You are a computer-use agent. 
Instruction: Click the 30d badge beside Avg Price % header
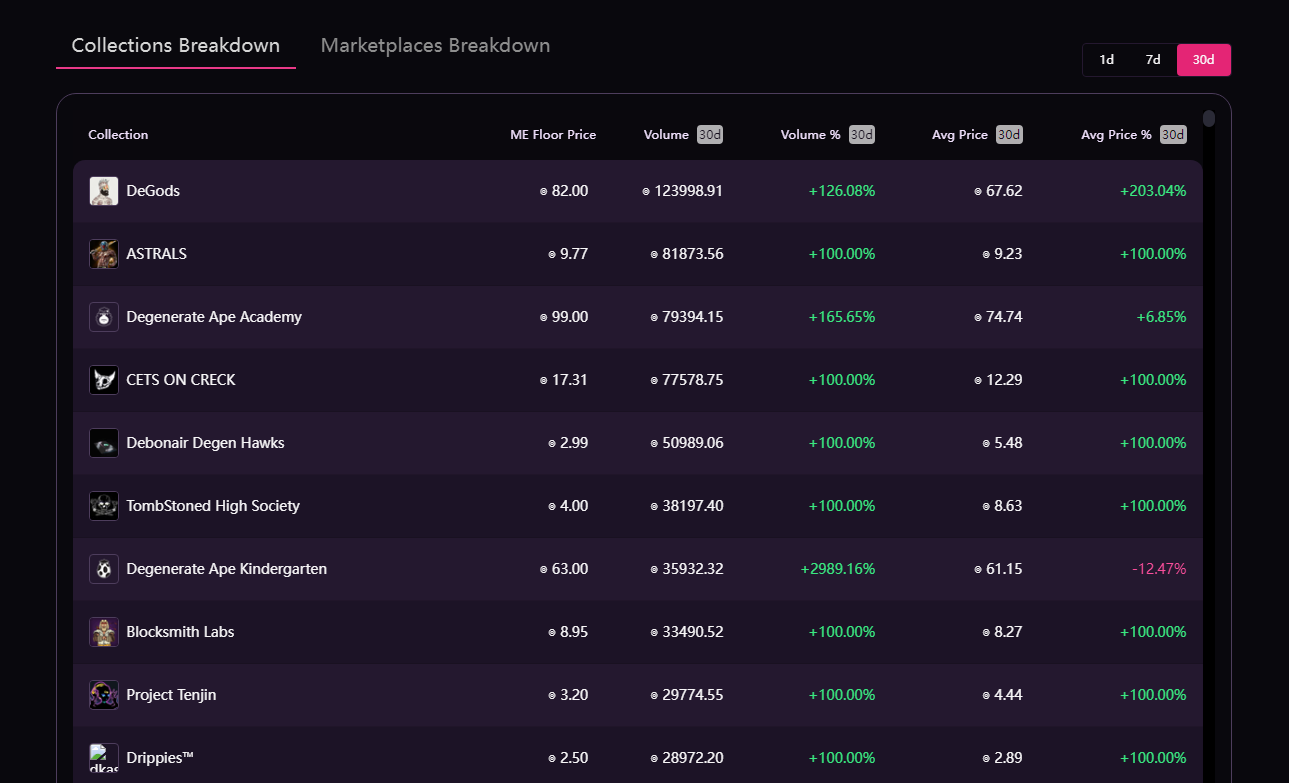coord(1174,135)
